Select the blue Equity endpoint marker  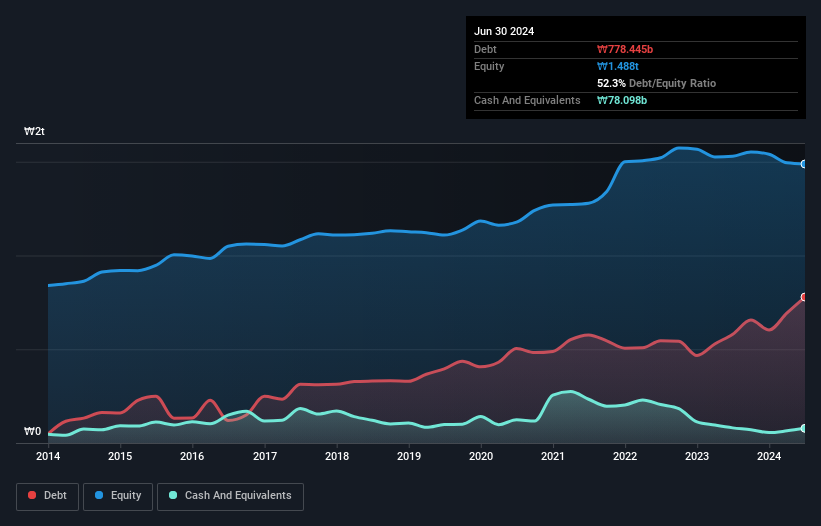coord(804,164)
